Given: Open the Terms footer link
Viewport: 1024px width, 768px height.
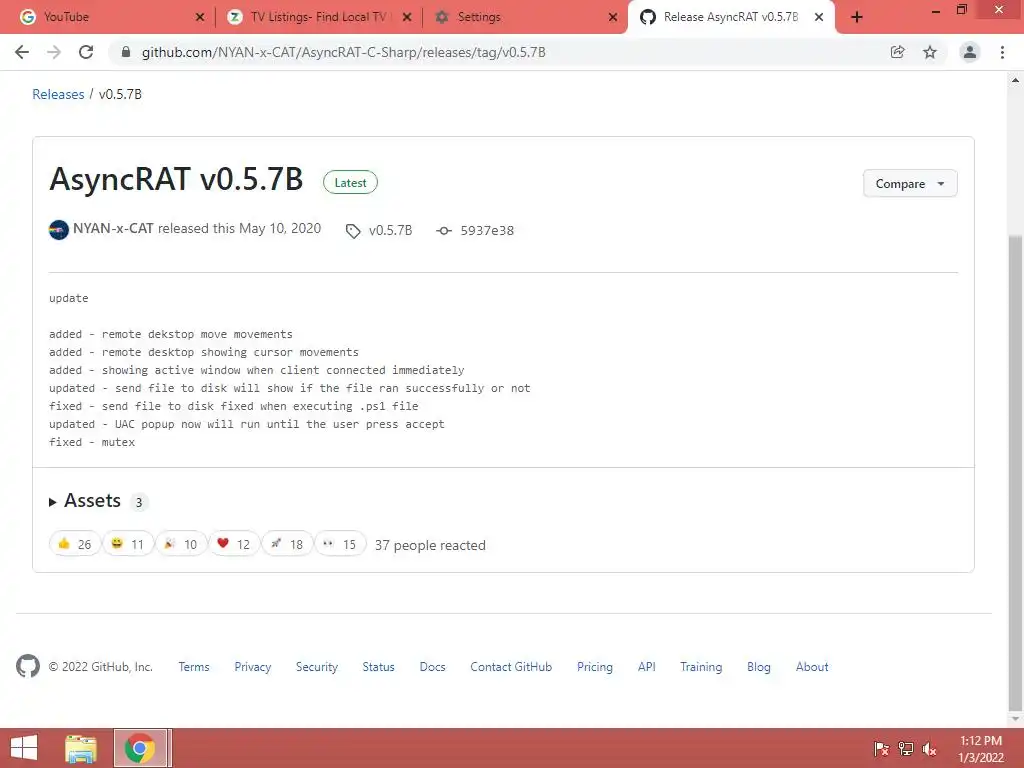Looking at the screenshot, I should [194, 667].
